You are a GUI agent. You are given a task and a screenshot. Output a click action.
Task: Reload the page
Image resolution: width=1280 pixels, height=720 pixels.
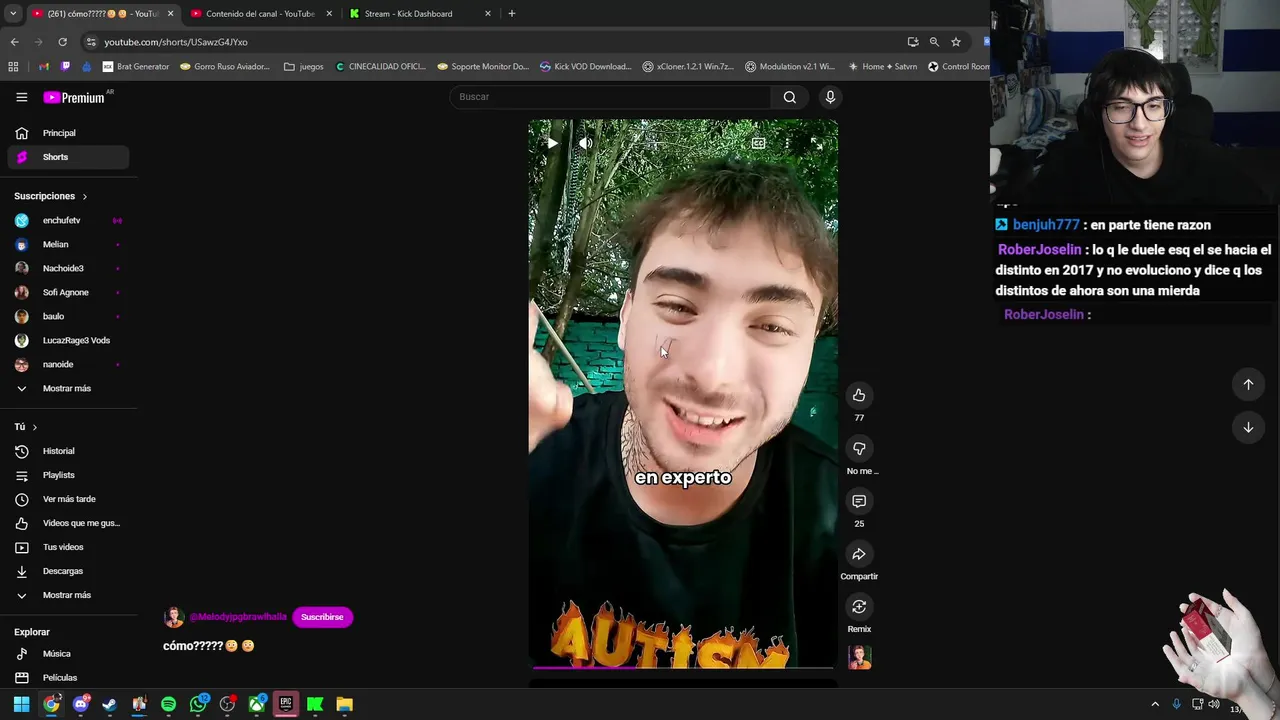tap(62, 42)
